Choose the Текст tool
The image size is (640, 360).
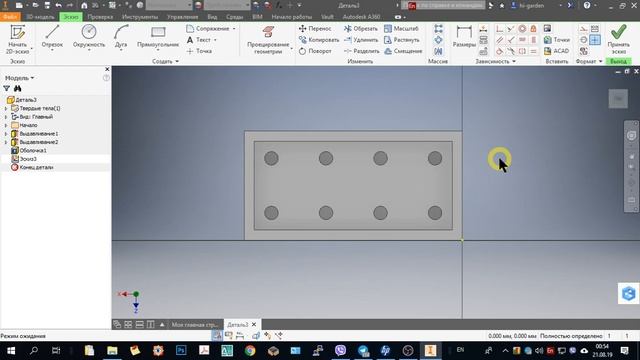[x=200, y=40]
